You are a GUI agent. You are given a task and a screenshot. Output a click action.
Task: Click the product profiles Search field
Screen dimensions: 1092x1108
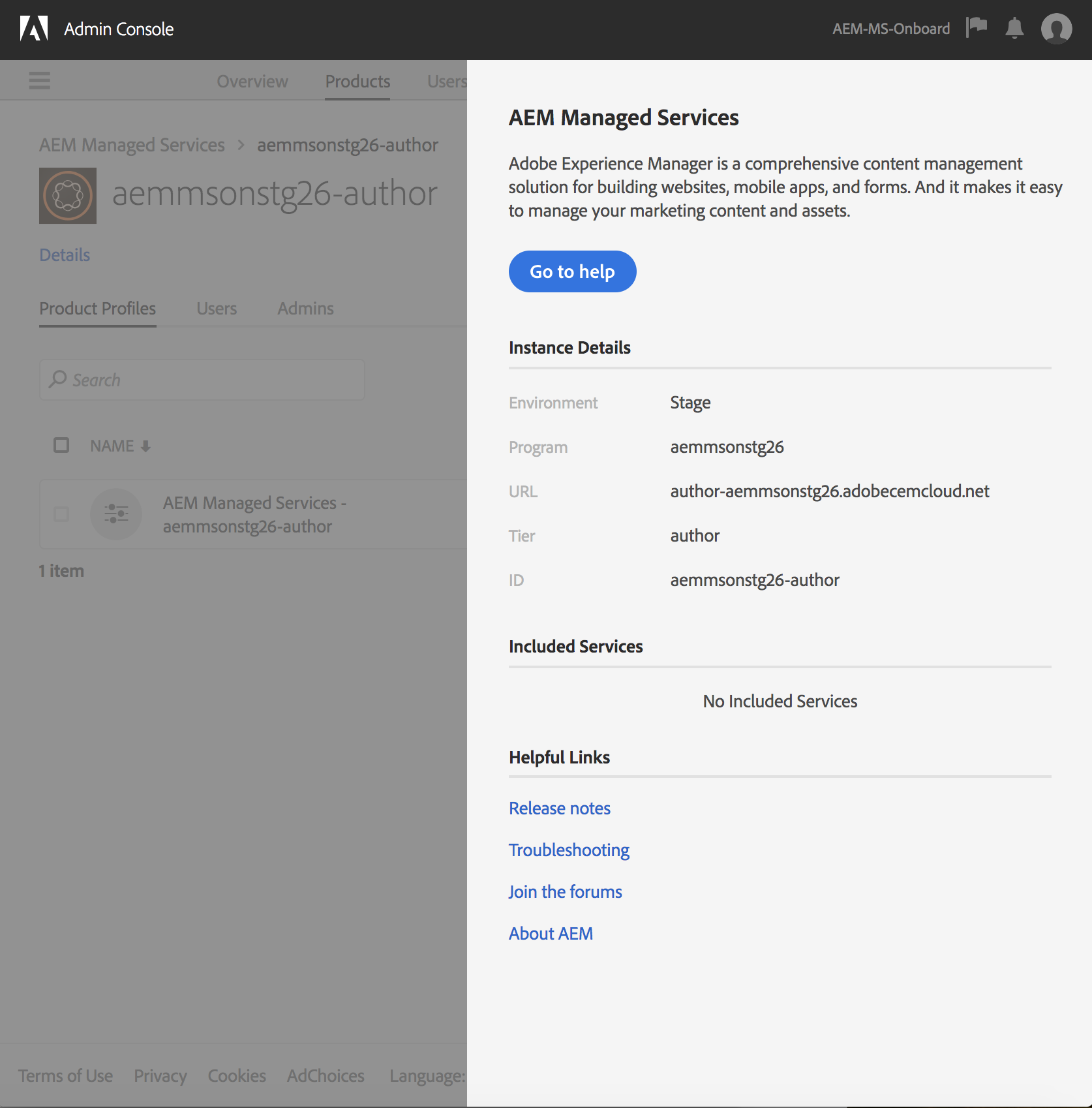[x=209, y=380]
